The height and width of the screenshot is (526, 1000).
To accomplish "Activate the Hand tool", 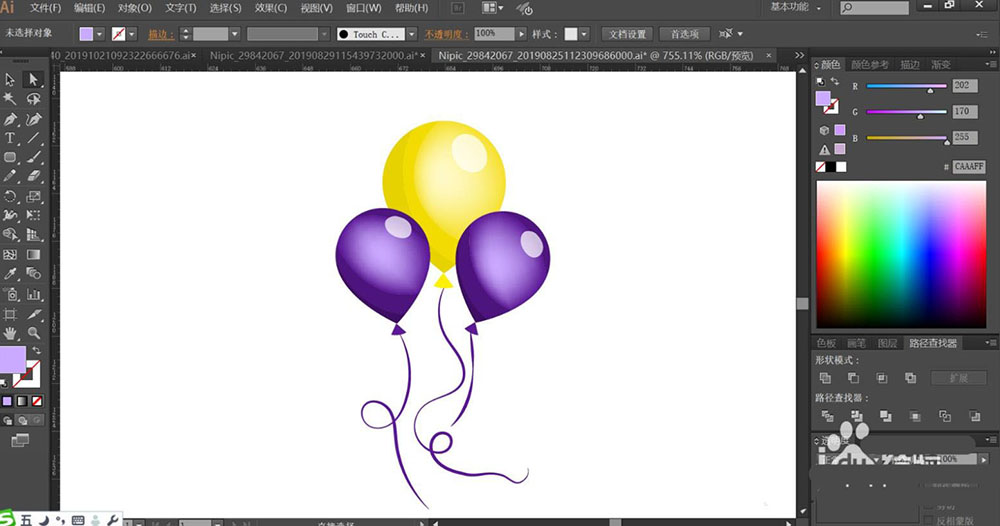I will tap(10, 332).
